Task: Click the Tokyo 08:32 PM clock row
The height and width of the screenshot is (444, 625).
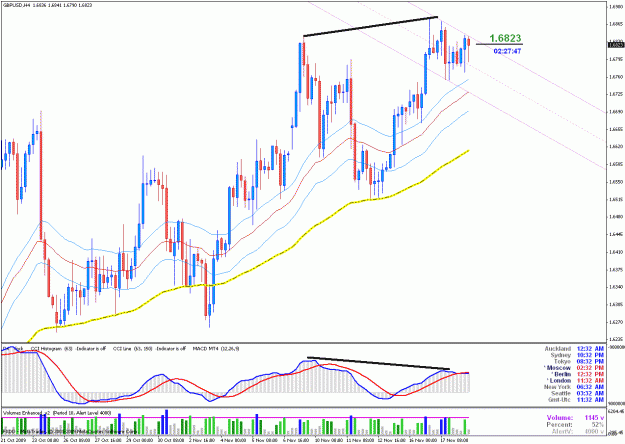Action: click(x=579, y=361)
